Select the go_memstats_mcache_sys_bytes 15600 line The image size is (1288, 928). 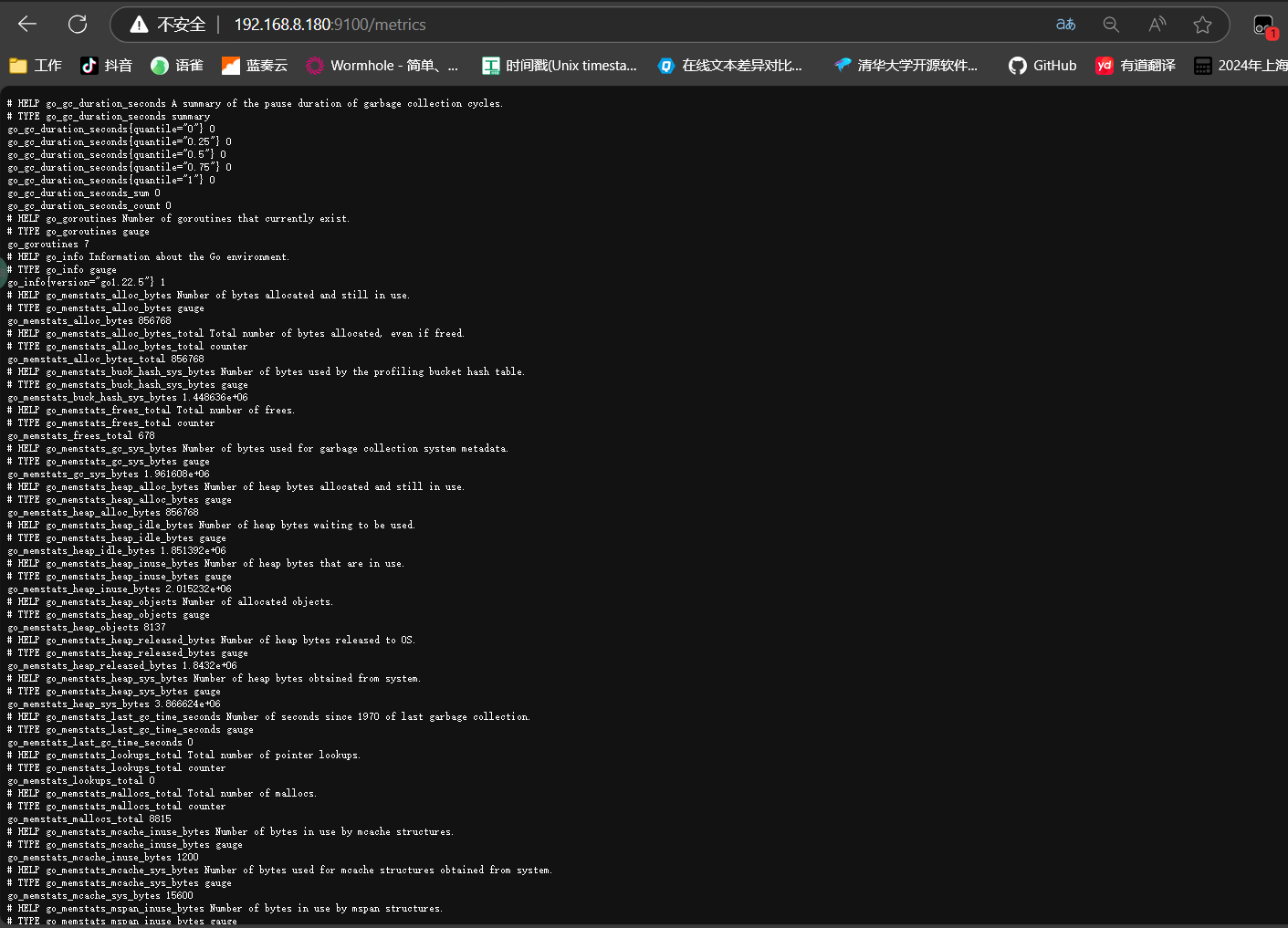click(100, 896)
